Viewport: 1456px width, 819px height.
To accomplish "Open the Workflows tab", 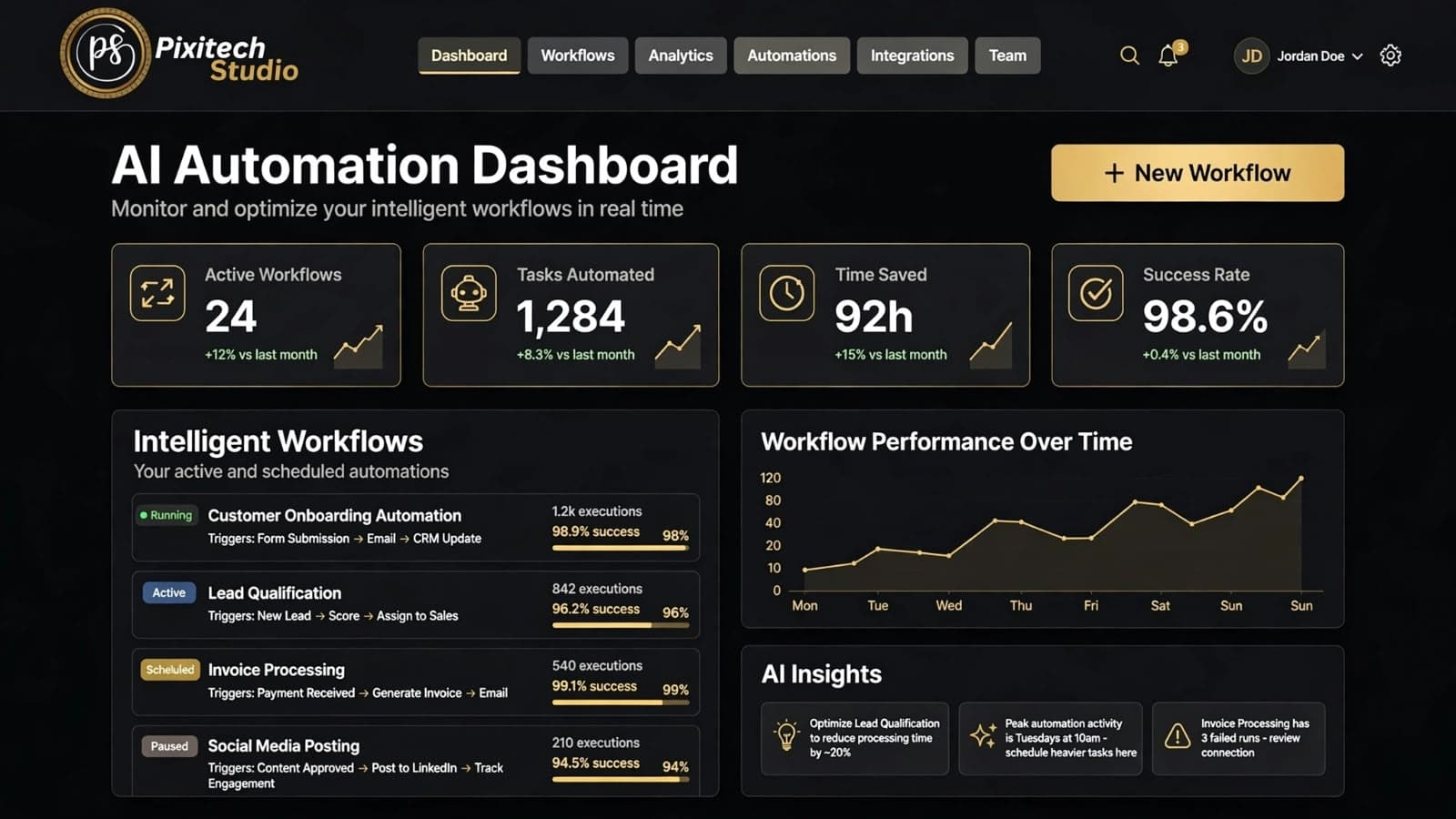I will point(578,56).
